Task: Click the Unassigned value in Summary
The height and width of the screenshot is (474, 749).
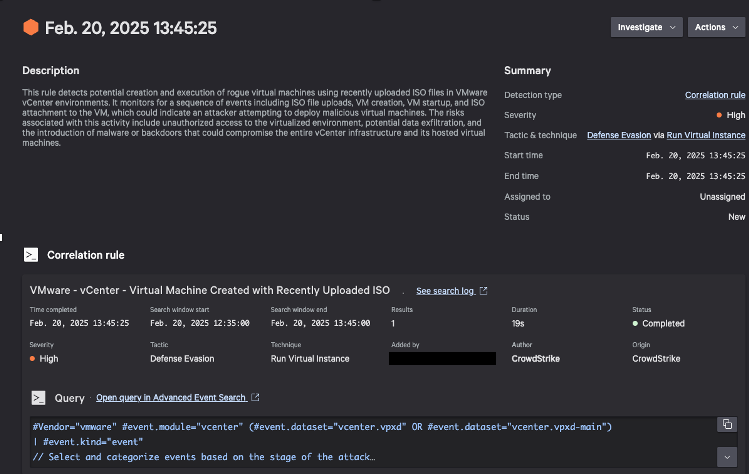Action: click(722, 197)
